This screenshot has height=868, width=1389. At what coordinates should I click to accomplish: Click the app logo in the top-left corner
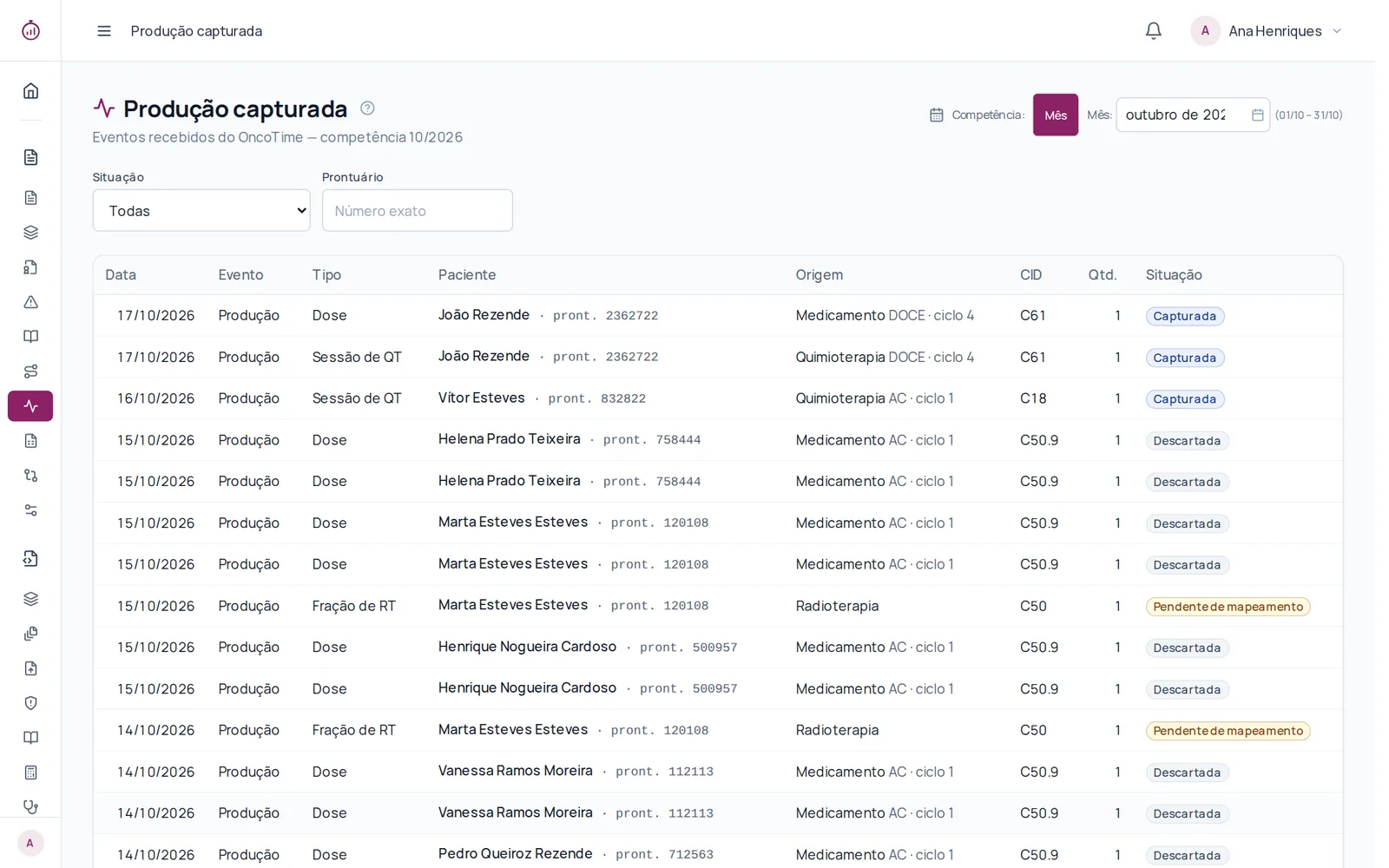click(x=30, y=30)
